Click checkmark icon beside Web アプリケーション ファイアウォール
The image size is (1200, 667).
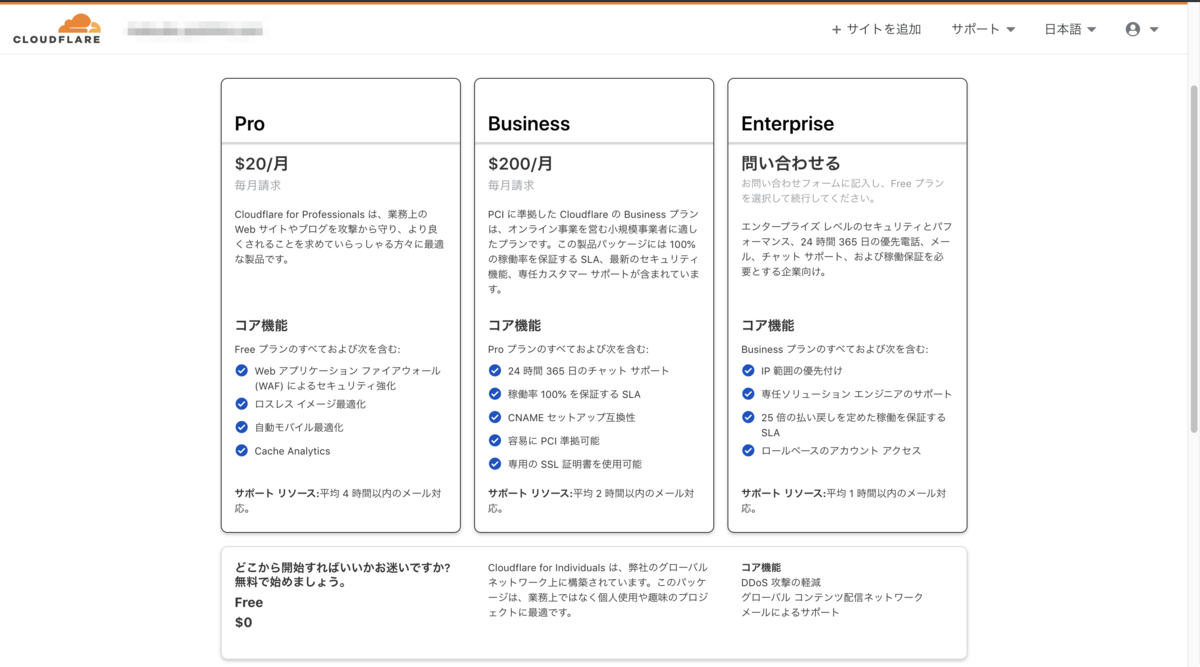[x=241, y=370]
